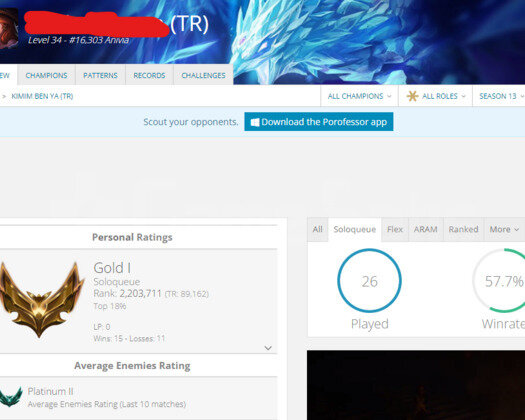Open the More queues dropdown

tap(504, 229)
